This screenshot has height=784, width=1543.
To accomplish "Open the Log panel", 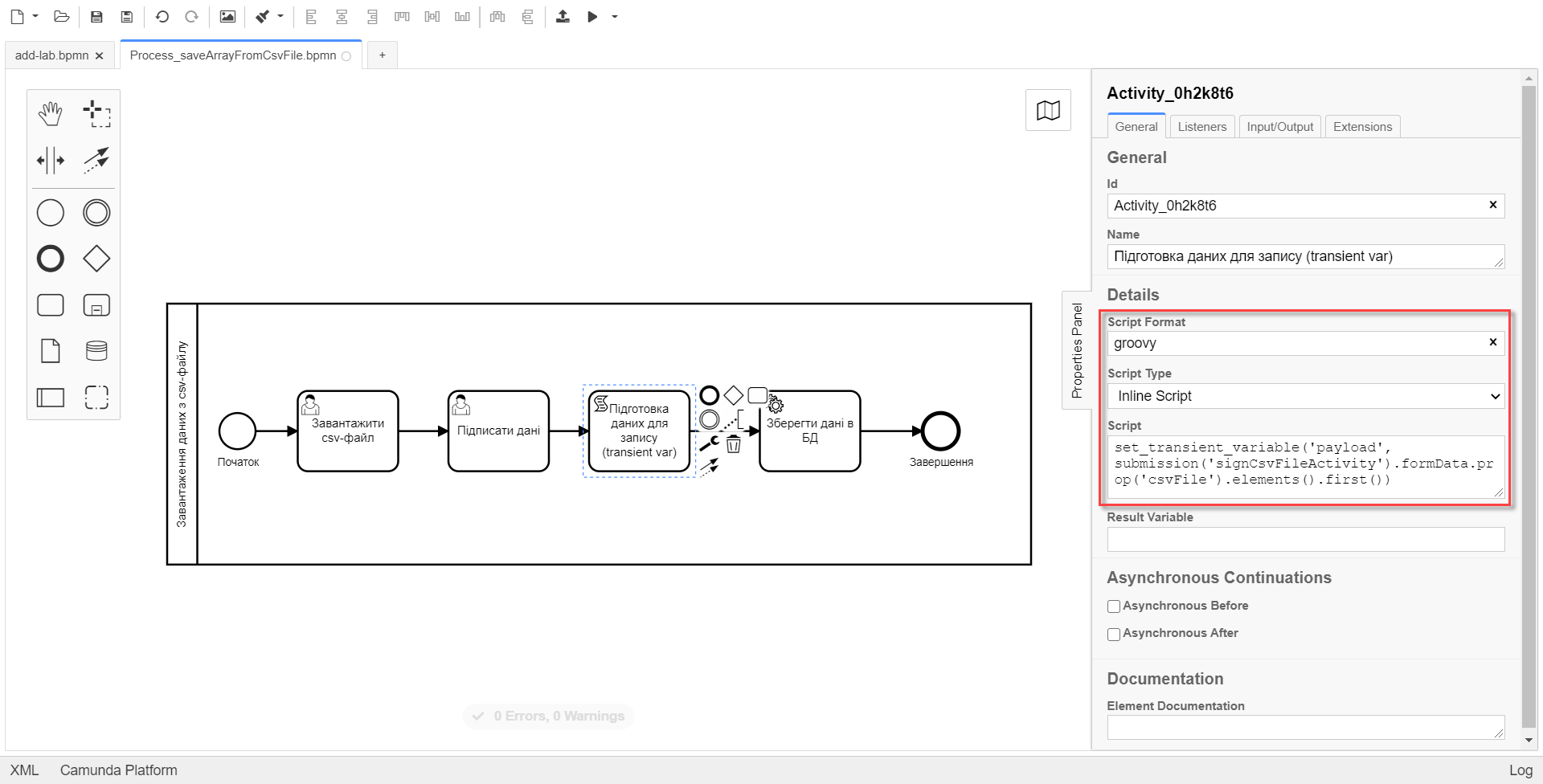I will 1520,770.
